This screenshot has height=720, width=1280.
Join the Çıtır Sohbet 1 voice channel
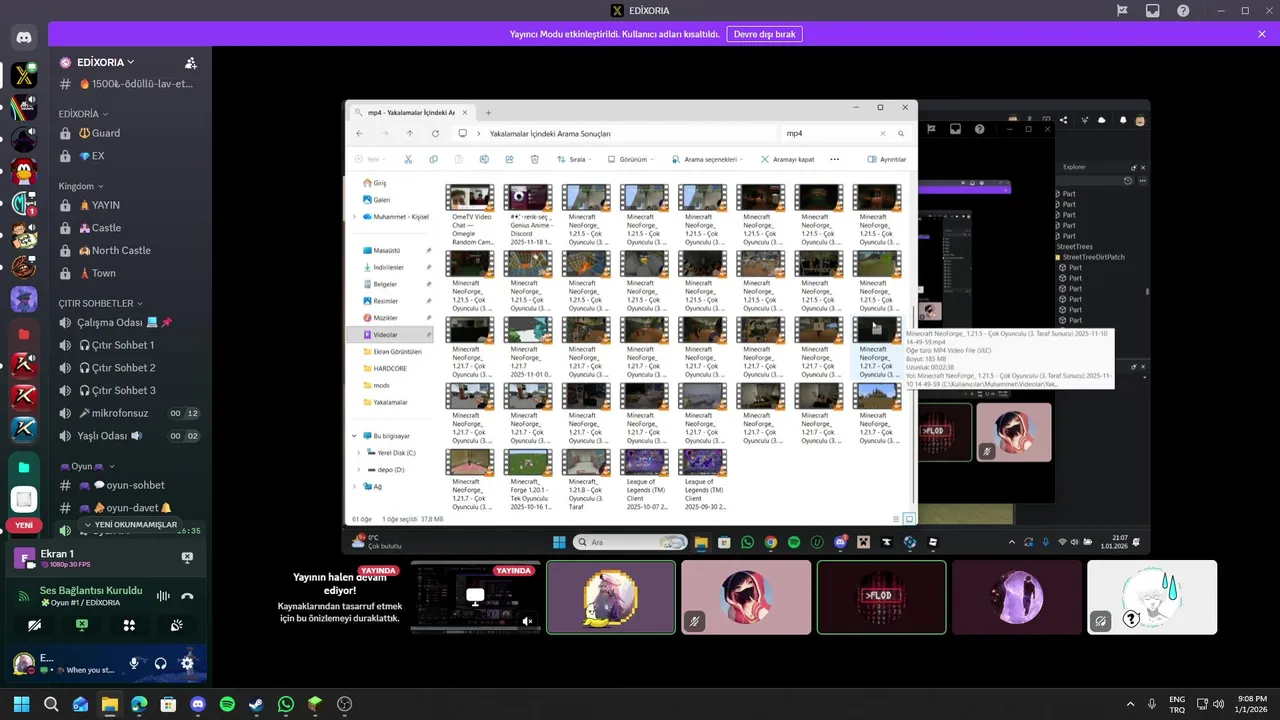pos(128,345)
